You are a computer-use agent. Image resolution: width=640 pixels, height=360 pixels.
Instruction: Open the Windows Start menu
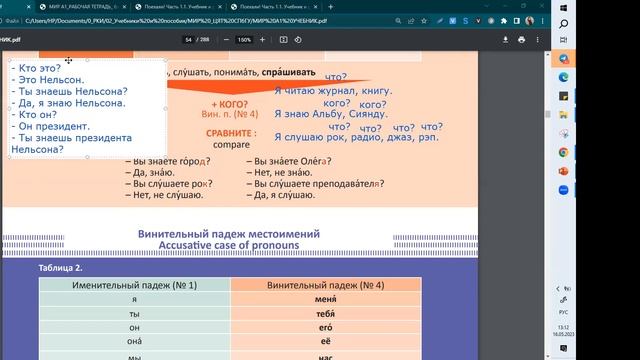pyautogui.click(x=564, y=8)
